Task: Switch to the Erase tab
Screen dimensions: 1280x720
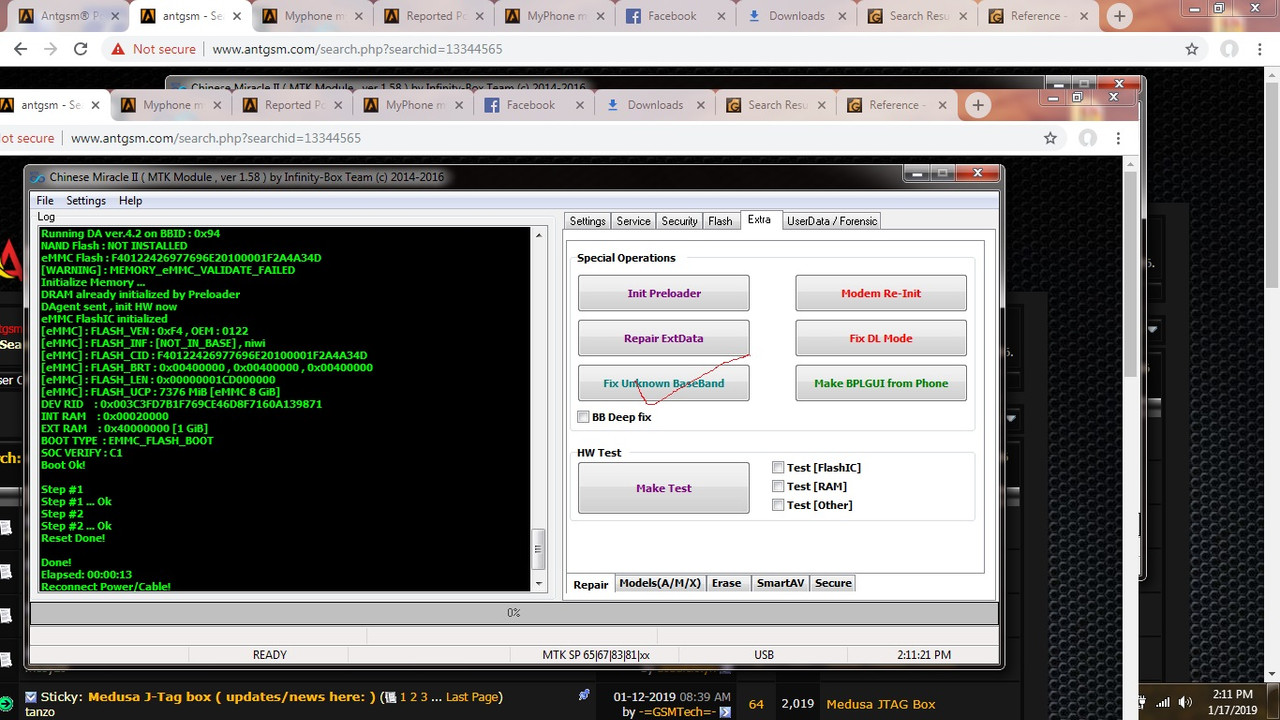Action: 727,583
